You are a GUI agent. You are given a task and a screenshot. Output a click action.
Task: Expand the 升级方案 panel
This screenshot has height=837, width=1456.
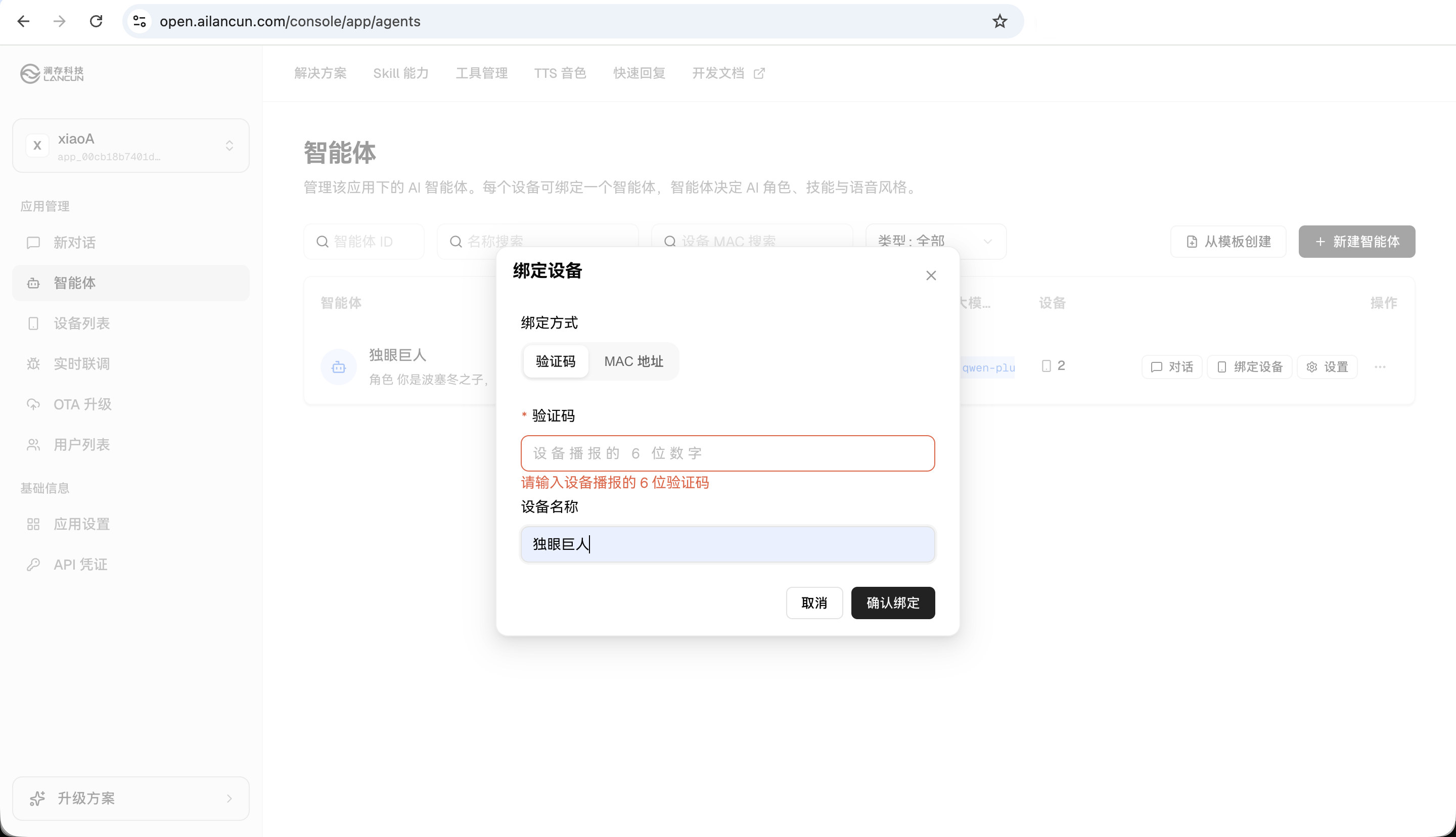point(131,798)
